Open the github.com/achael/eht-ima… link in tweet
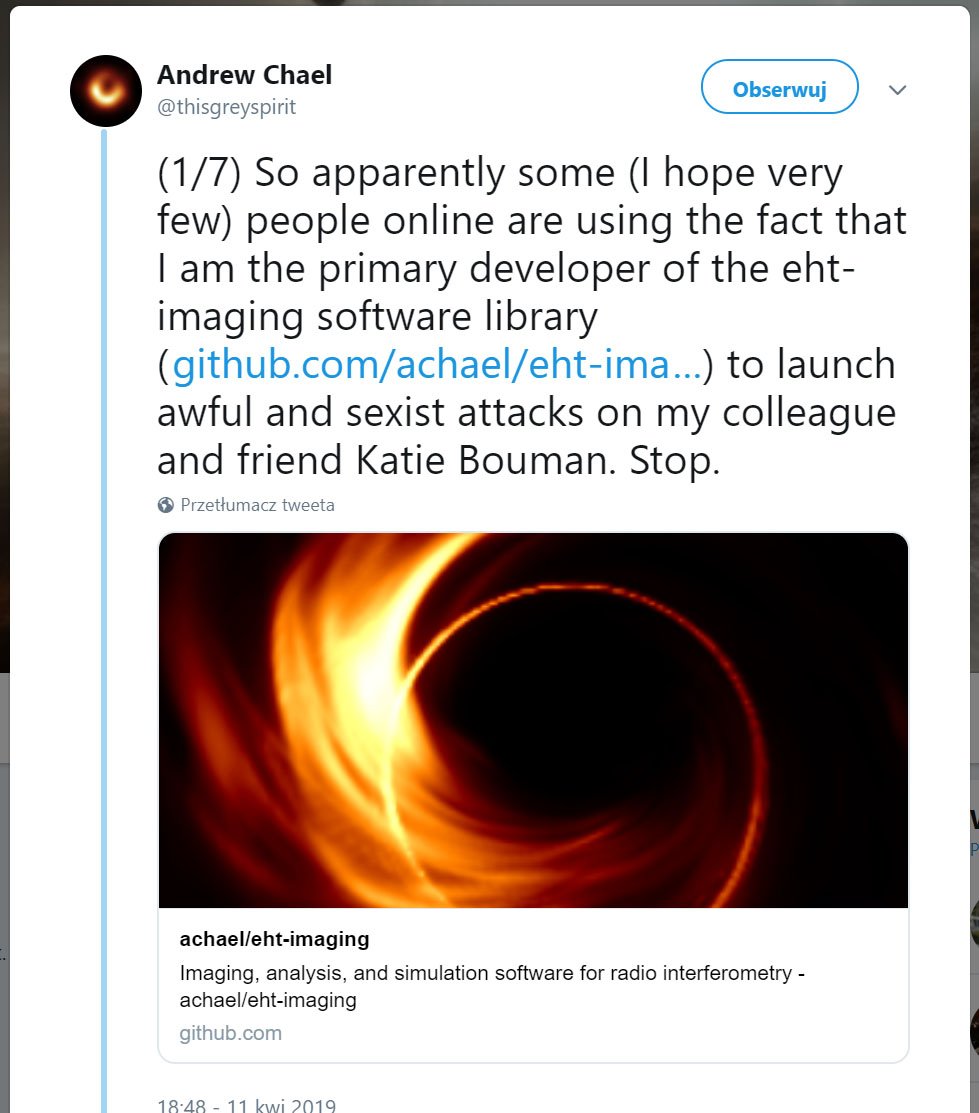Screen dimensions: 979x1113 (x=437, y=365)
